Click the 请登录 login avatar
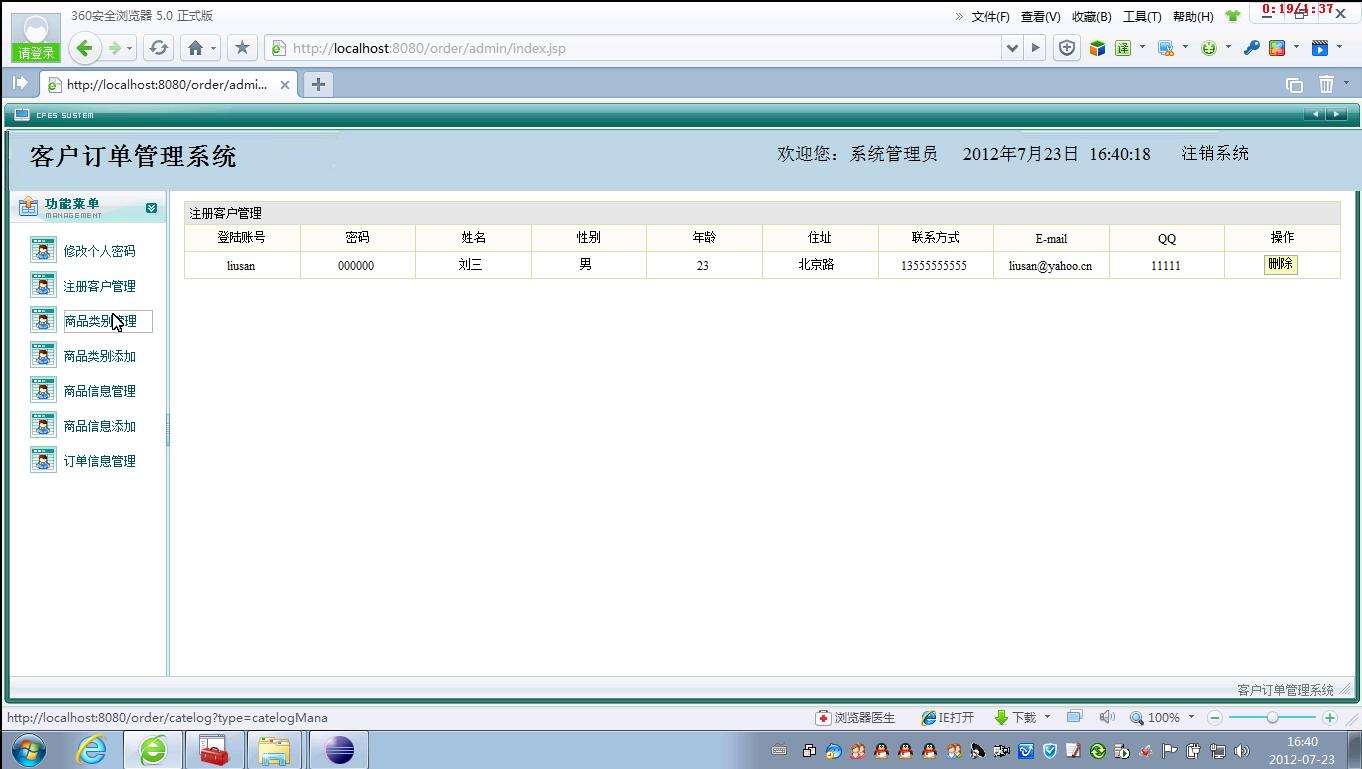Viewport: 1362px width, 769px height. 36,37
